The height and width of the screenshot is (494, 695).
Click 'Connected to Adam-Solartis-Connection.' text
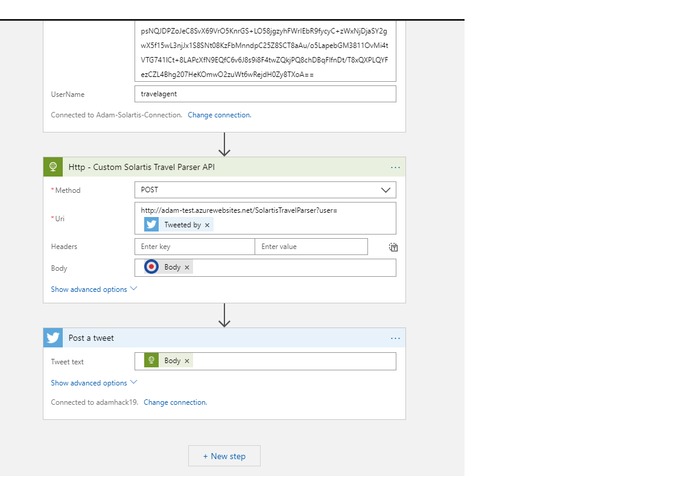116,115
